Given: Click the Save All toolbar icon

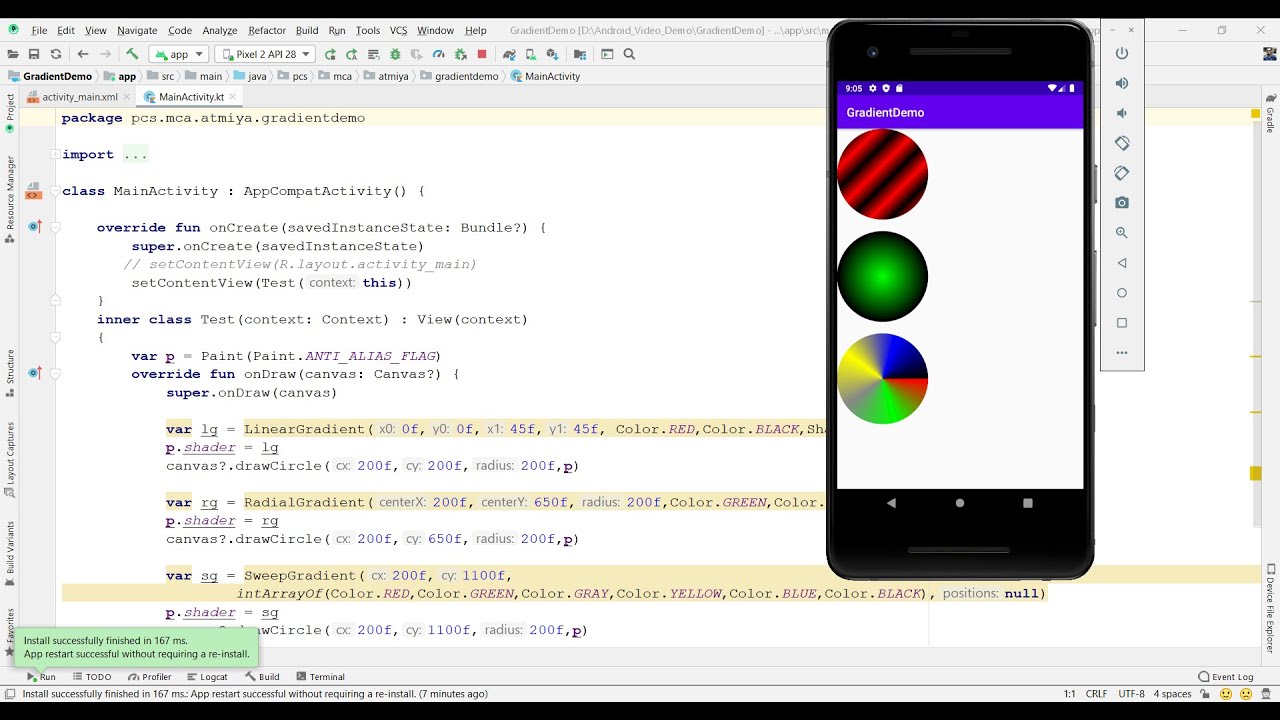Looking at the screenshot, I should click(x=34, y=54).
